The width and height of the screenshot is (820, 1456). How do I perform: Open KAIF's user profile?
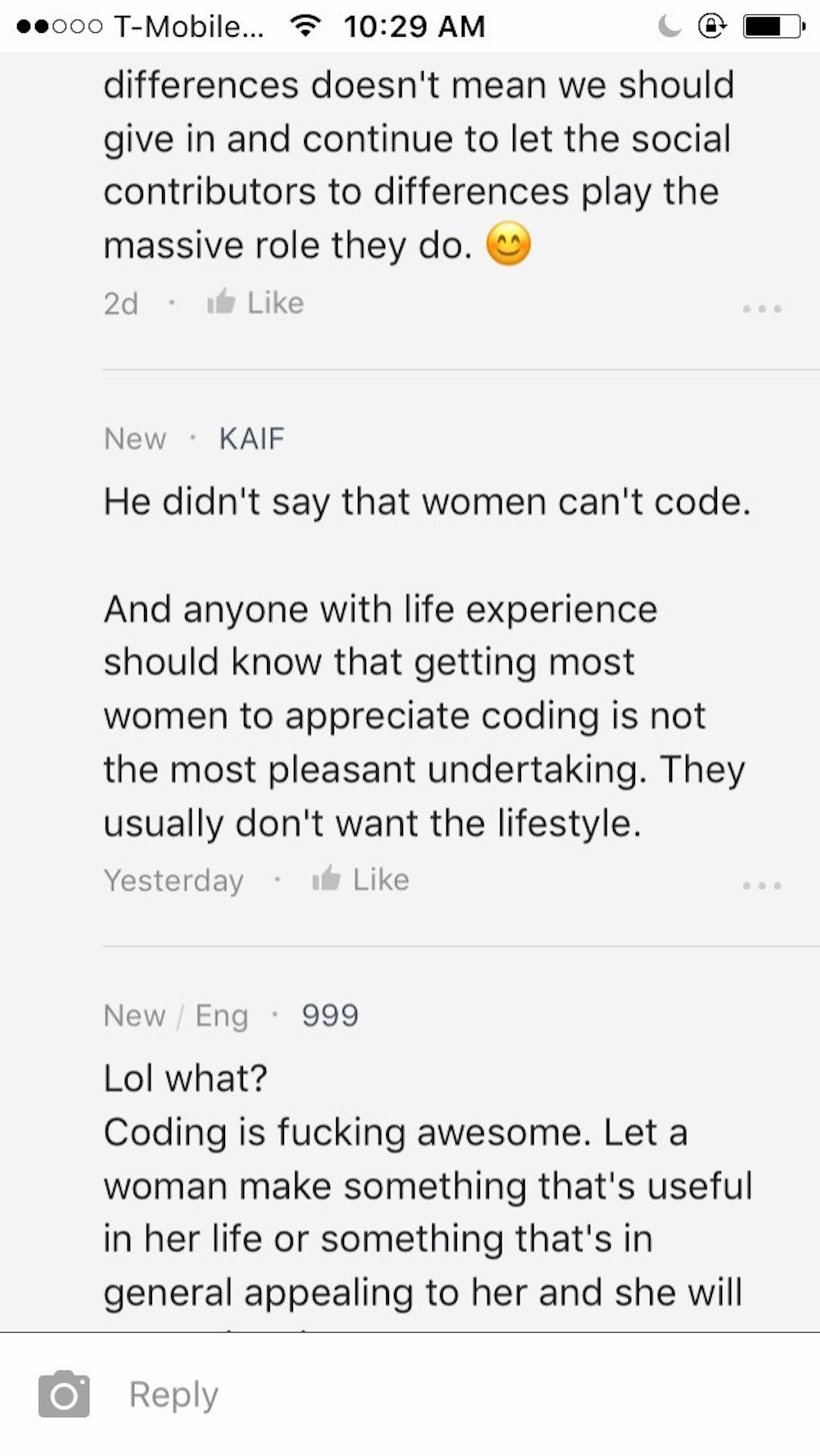point(251,439)
